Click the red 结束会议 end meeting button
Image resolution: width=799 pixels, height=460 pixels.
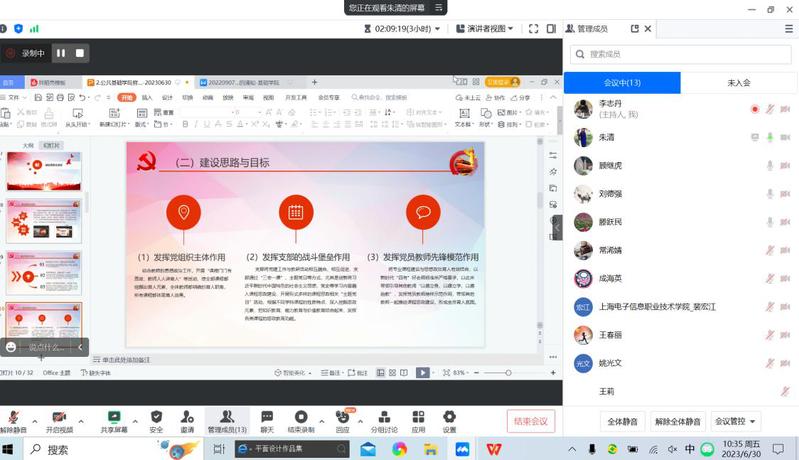coord(530,421)
